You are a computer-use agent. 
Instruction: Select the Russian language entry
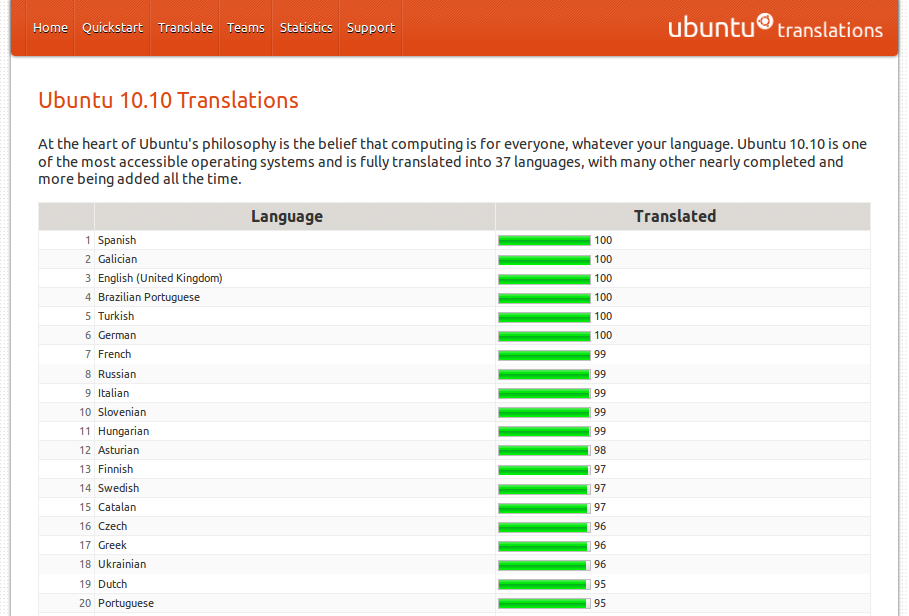(117, 374)
